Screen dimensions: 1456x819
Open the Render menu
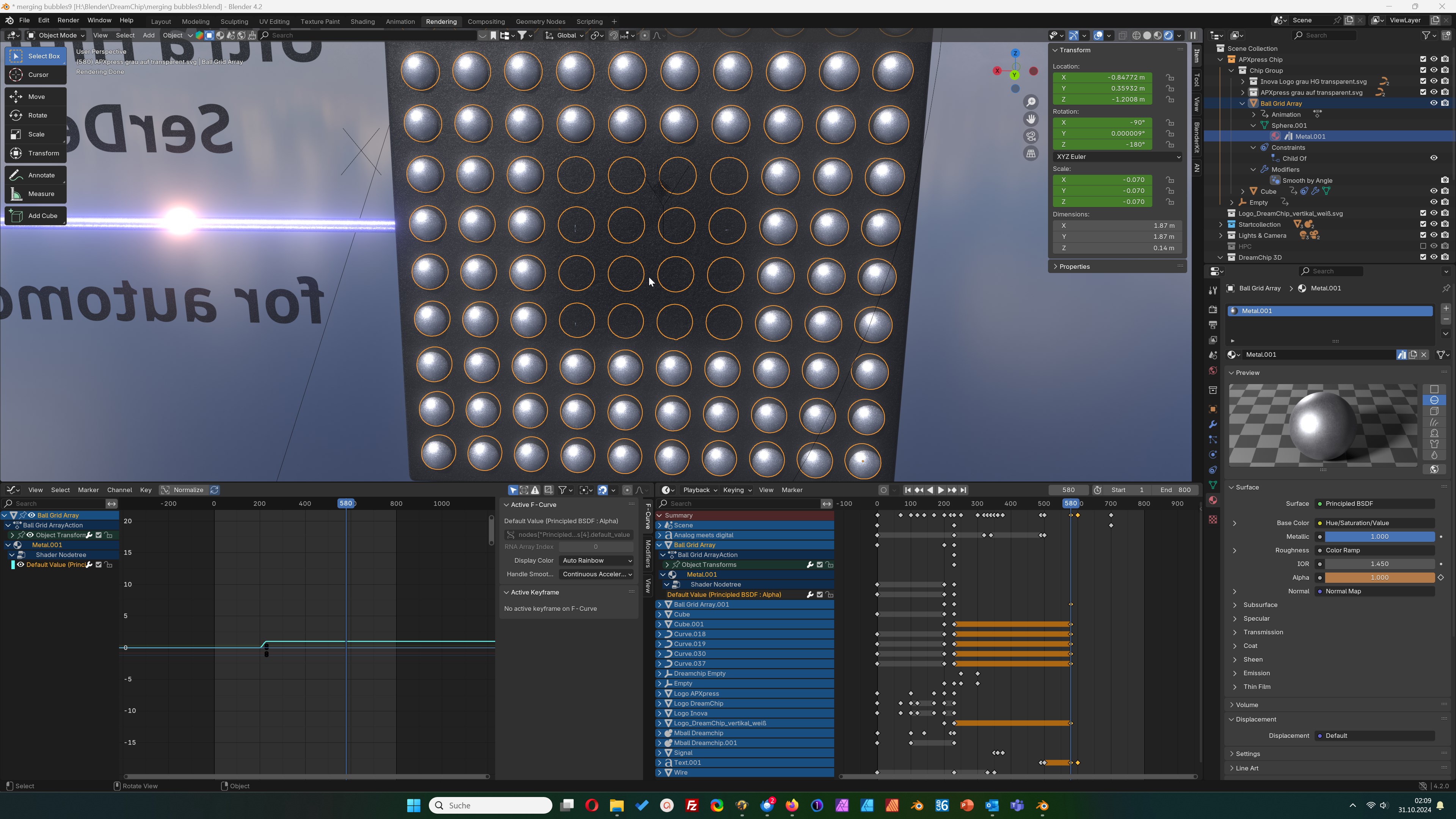[68, 20]
